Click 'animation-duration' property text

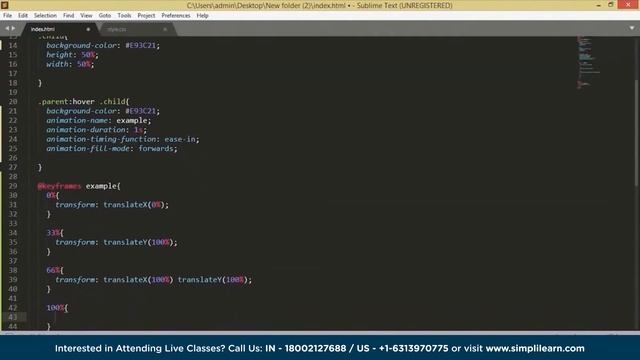[x=86, y=130]
